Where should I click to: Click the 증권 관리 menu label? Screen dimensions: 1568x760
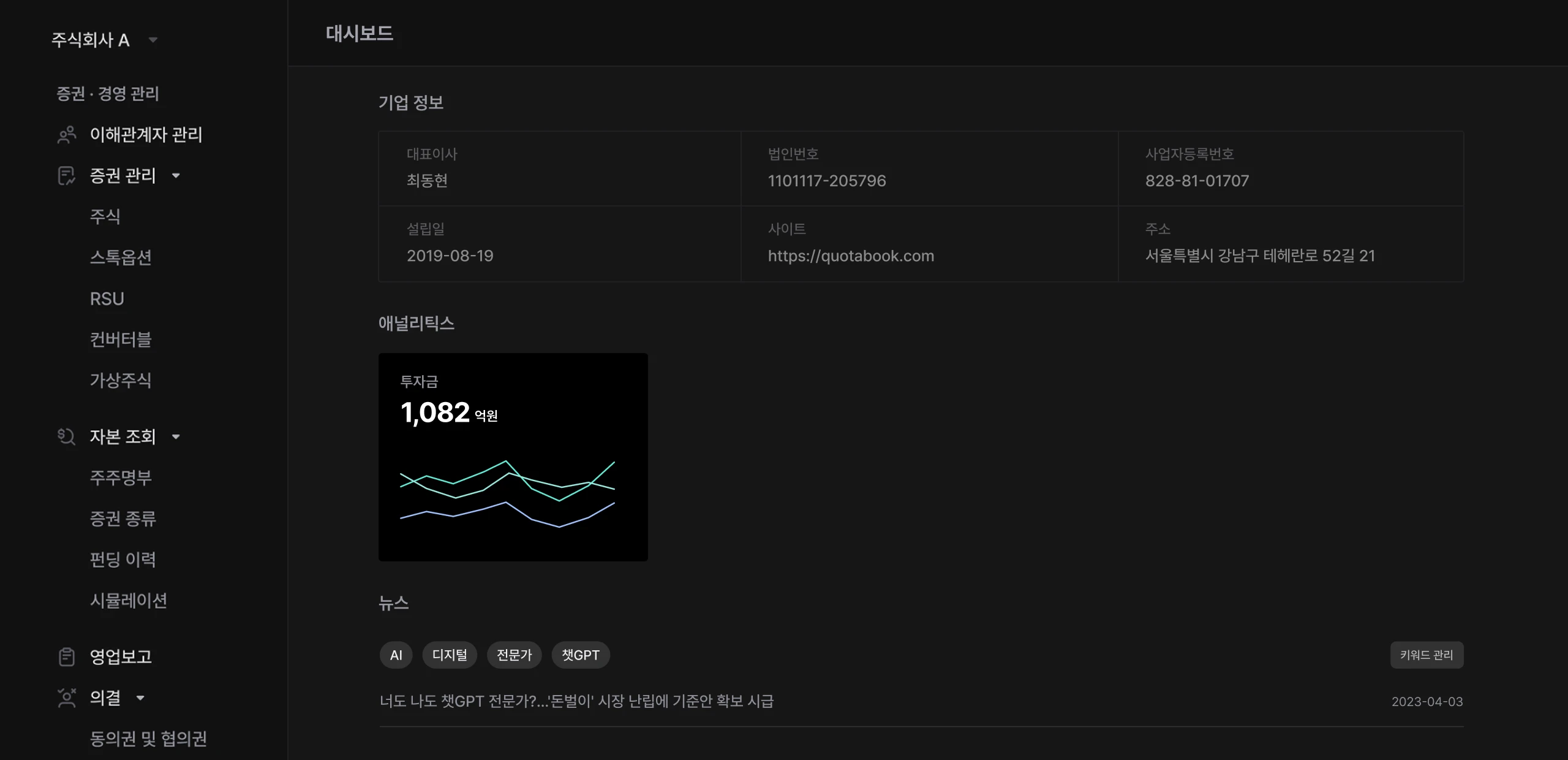(x=123, y=176)
